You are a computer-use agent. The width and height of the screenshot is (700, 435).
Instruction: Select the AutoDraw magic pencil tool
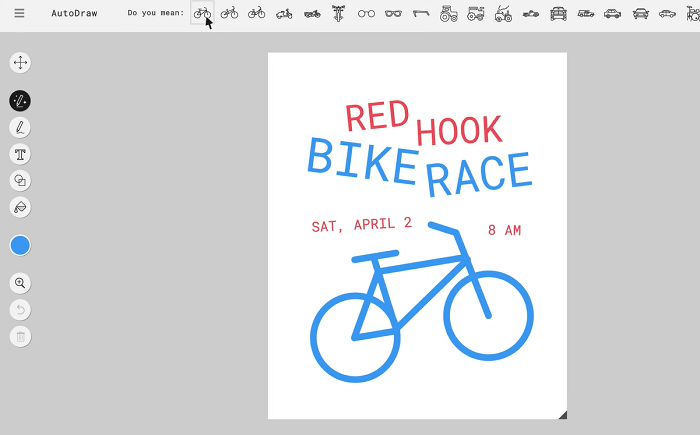click(x=20, y=101)
